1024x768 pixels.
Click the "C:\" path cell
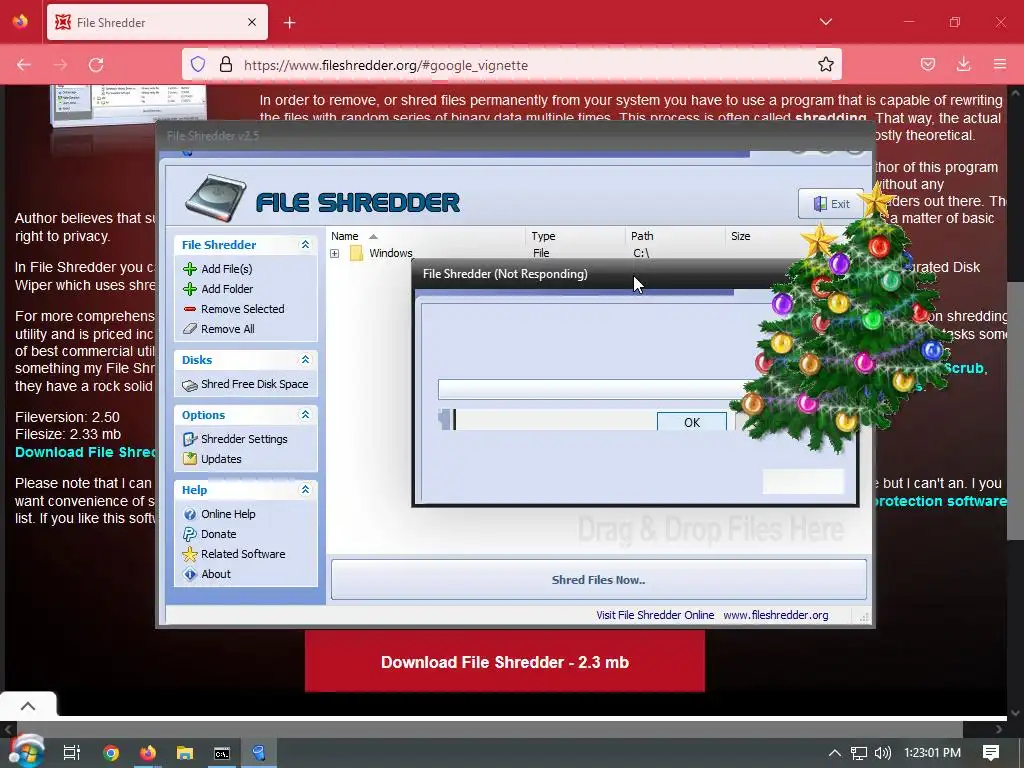coord(641,253)
